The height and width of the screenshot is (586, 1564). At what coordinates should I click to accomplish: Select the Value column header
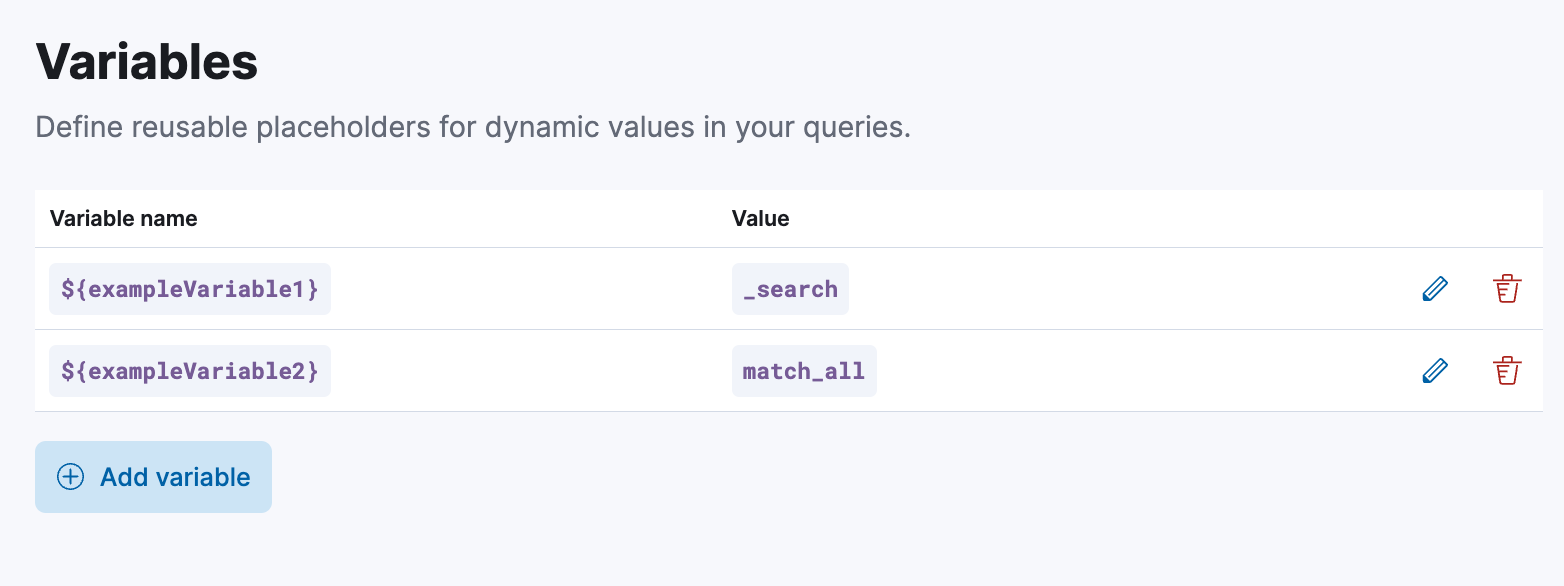point(761,218)
